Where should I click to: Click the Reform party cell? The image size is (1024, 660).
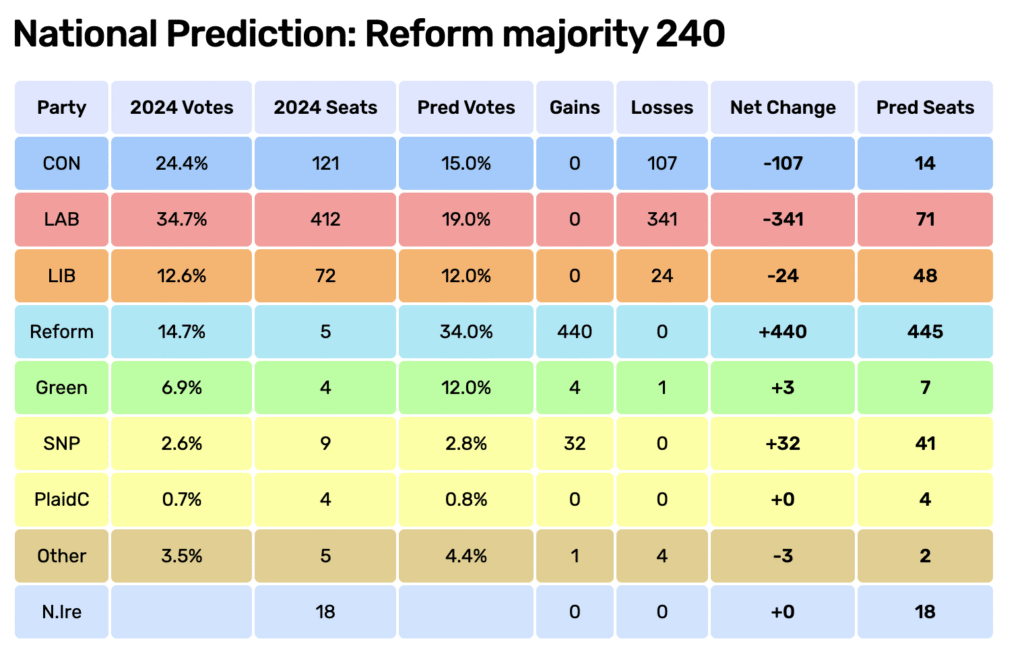(62, 331)
